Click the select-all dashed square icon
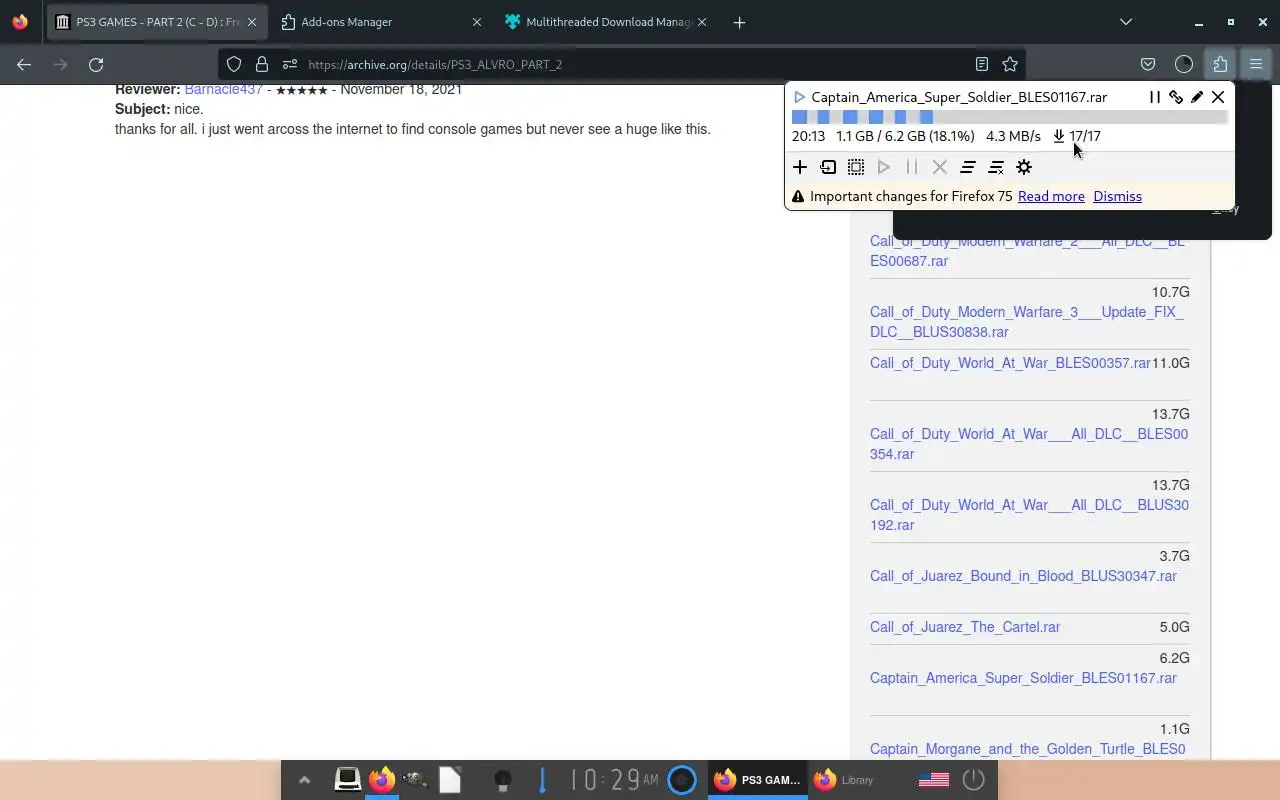 (x=856, y=167)
